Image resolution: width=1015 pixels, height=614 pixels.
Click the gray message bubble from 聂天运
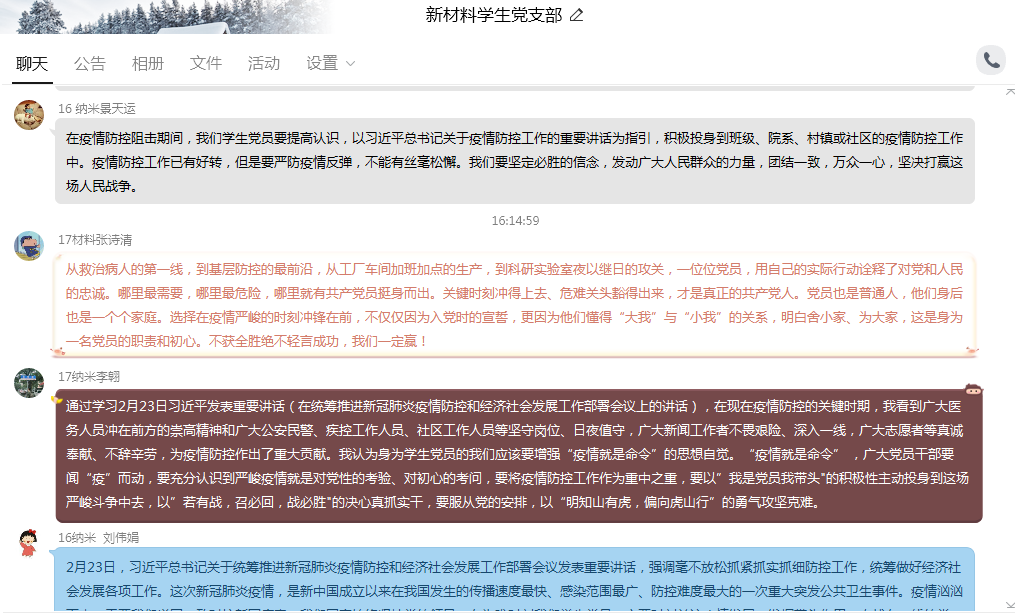[515, 161]
